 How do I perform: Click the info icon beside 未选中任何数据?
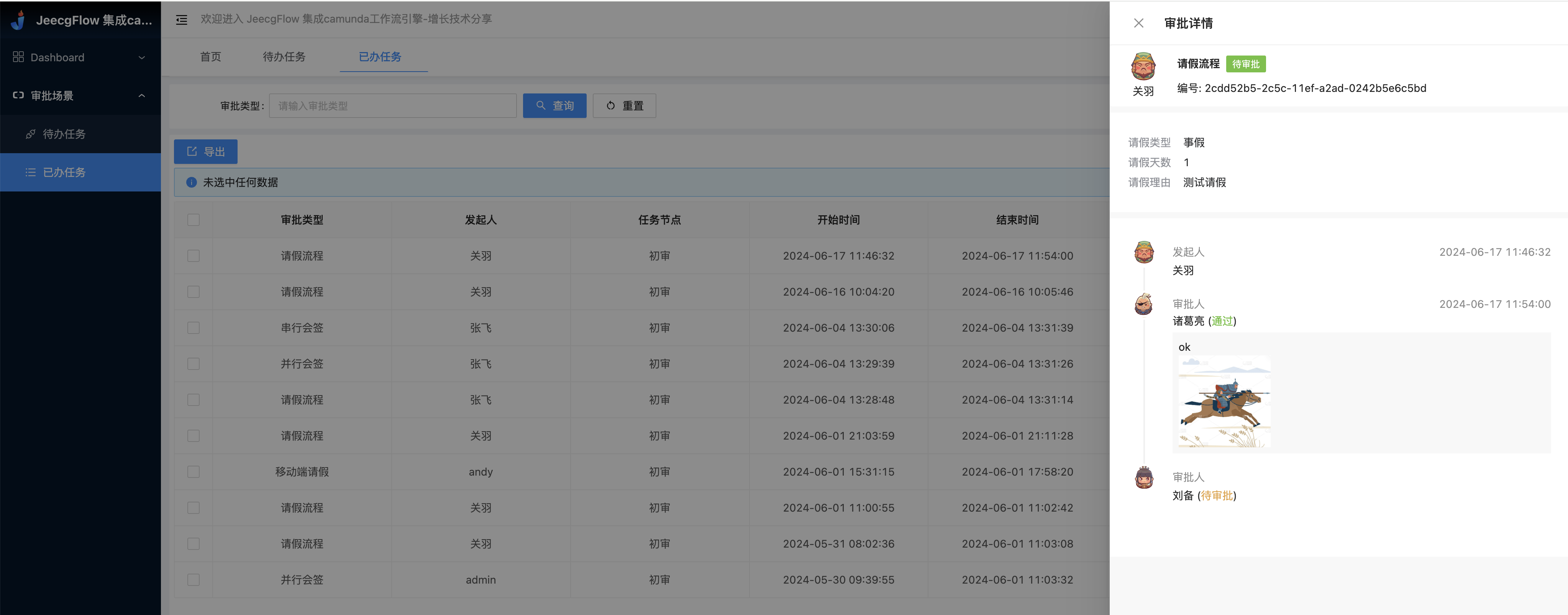click(x=191, y=183)
